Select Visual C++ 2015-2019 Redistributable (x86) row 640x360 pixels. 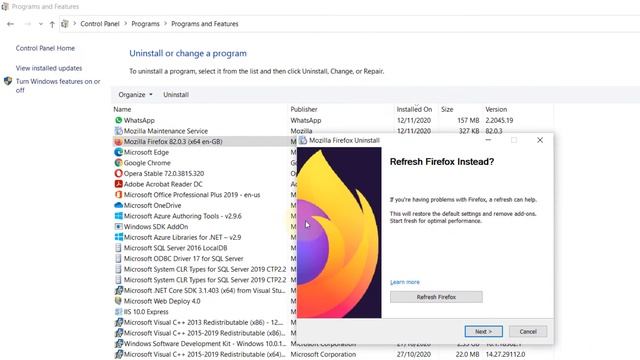[x=204, y=333]
